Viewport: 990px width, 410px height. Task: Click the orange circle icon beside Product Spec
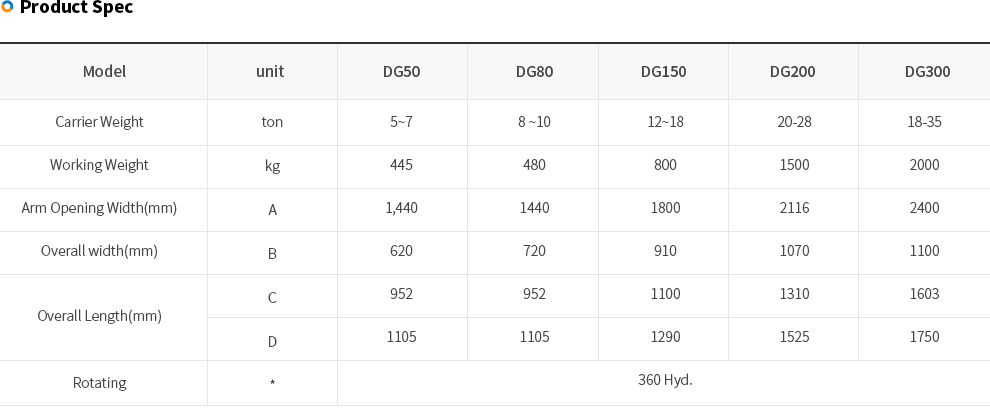(7, 7)
